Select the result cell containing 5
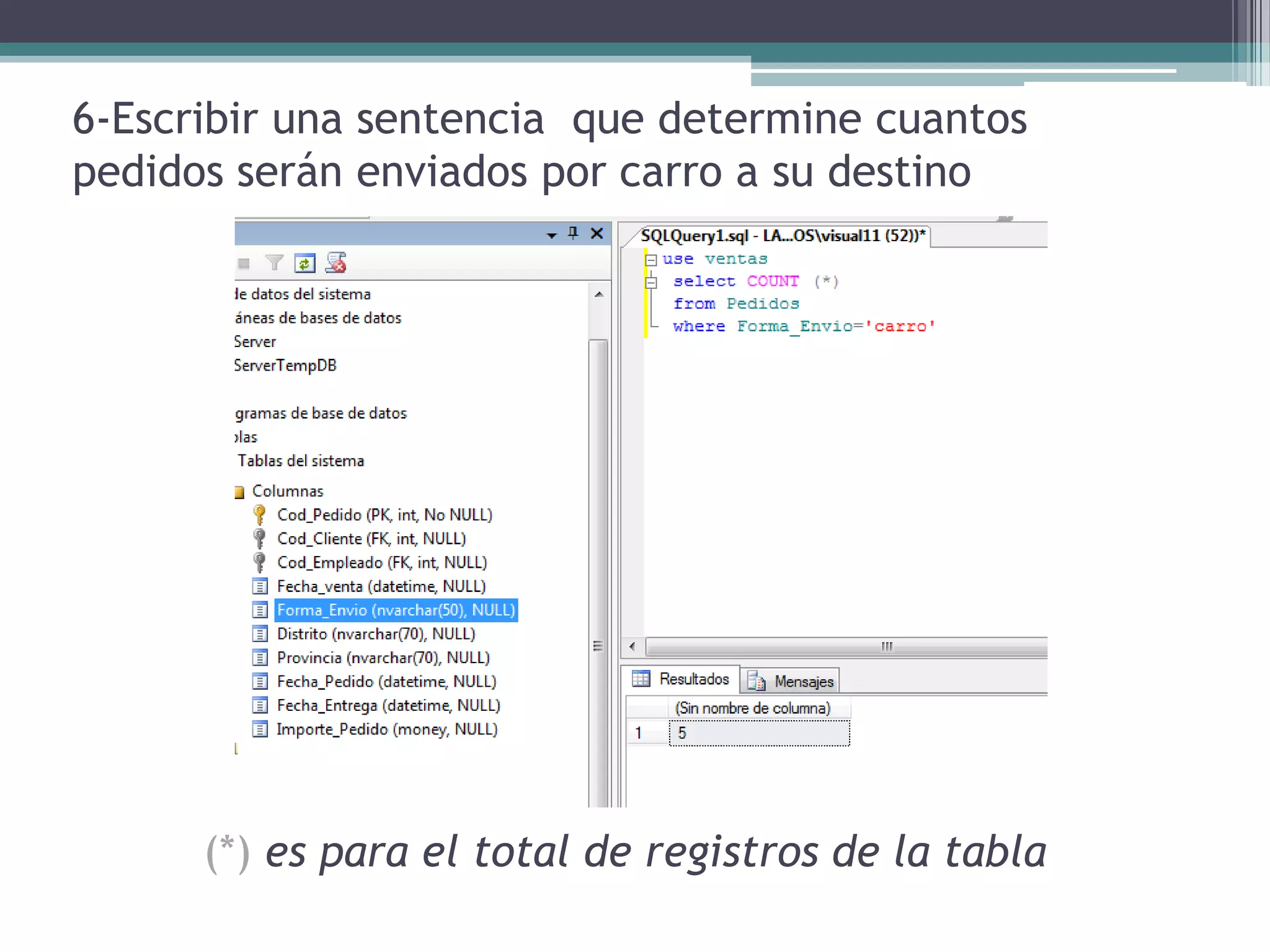1270x952 pixels. (x=760, y=733)
